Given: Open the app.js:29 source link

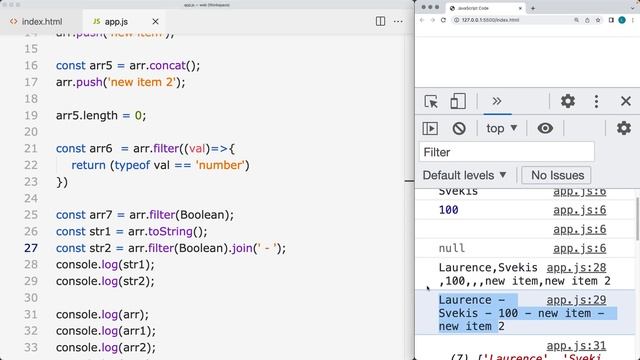Looking at the screenshot, I should pos(576,300).
